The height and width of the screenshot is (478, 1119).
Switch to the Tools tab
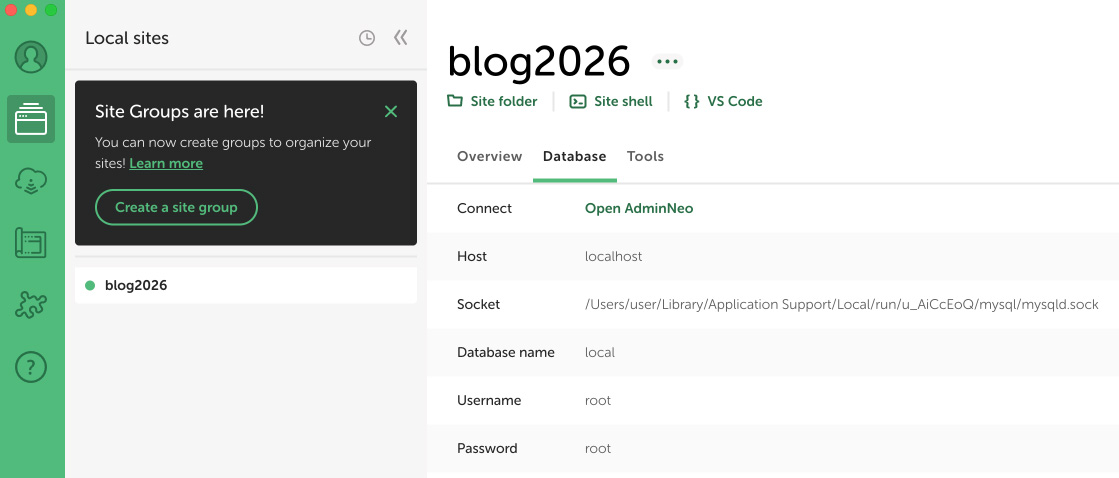point(645,156)
